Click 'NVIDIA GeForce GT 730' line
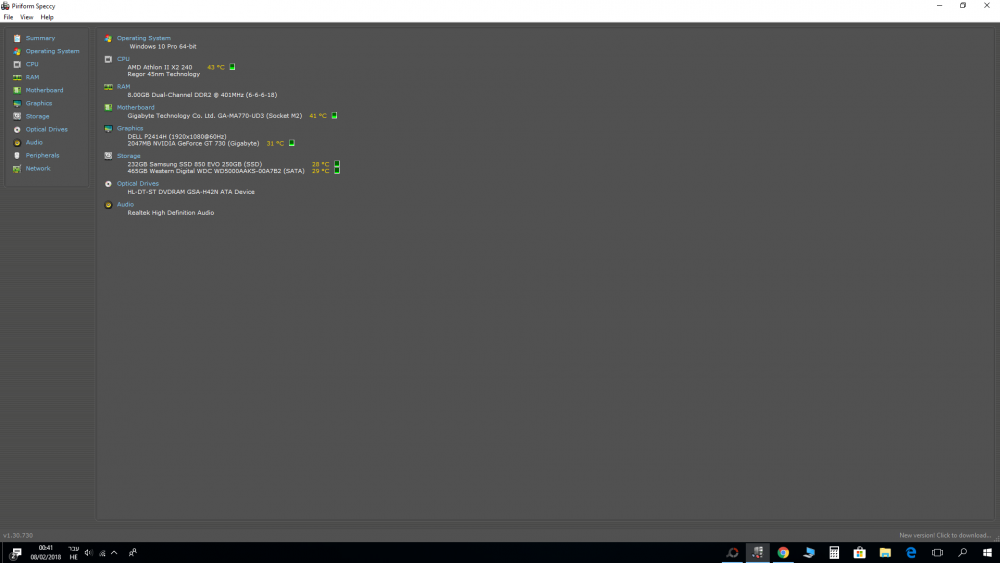Screen dimensions: 1000x563 (193, 144)
